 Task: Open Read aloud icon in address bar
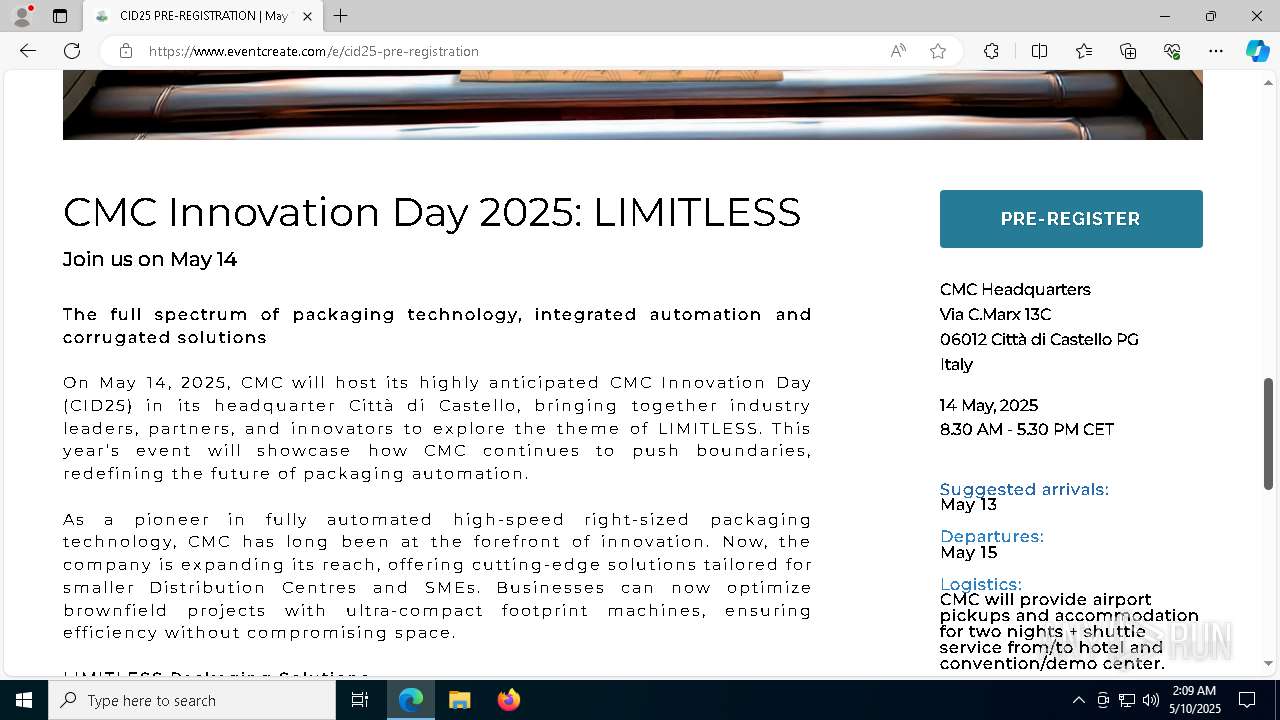898,51
